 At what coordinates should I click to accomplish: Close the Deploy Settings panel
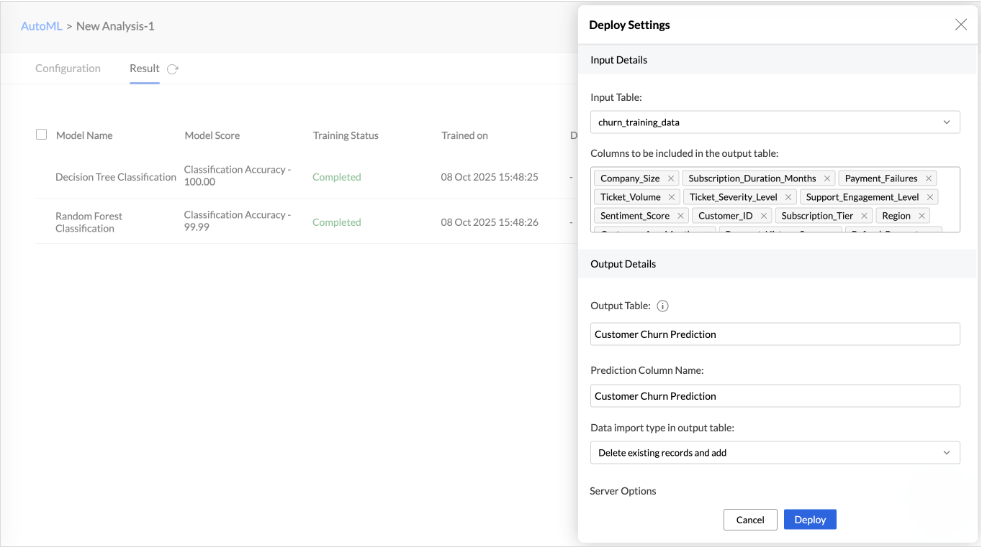[960, 25]
